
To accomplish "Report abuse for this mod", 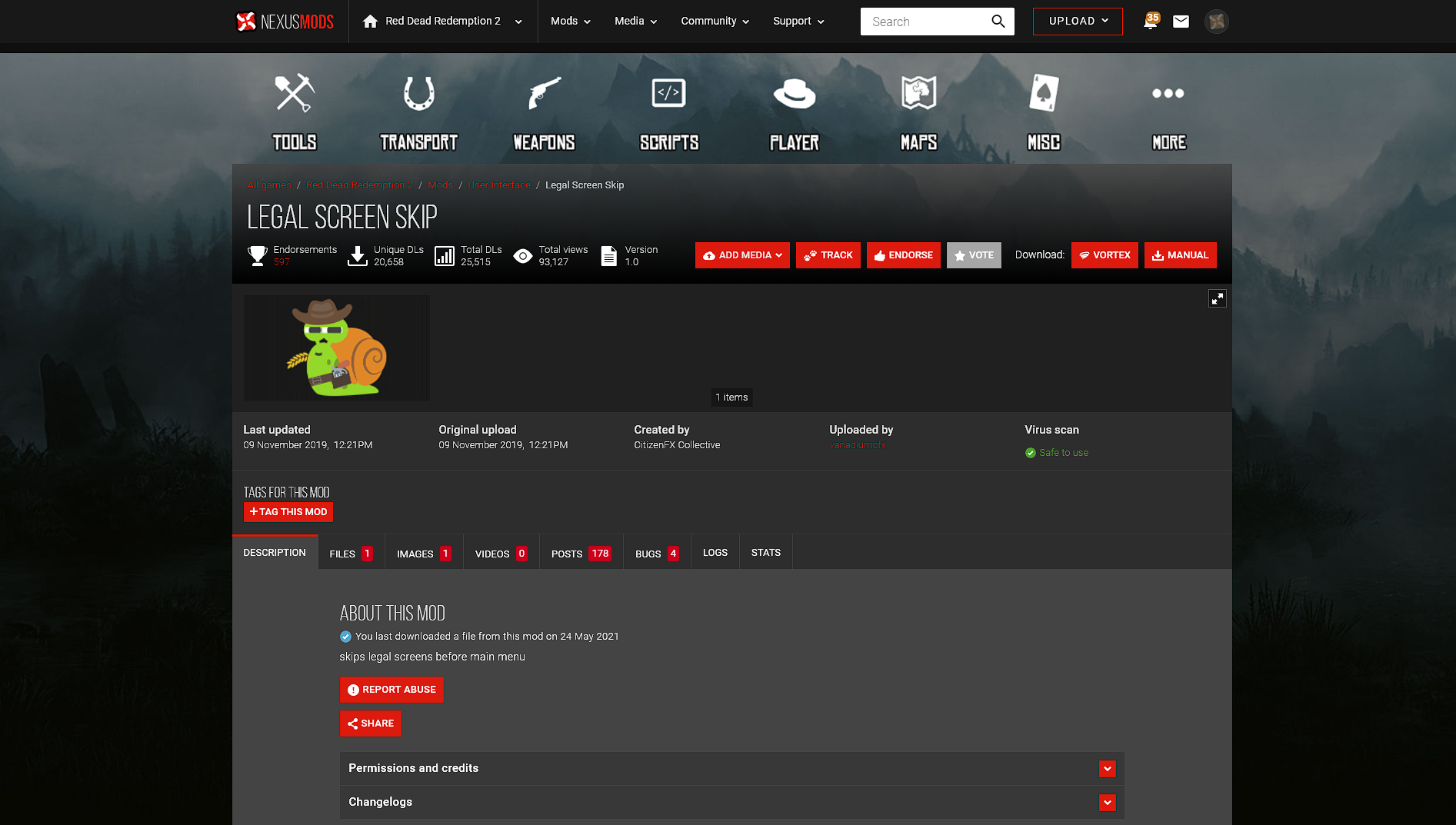I will click(x=391, y=690).
